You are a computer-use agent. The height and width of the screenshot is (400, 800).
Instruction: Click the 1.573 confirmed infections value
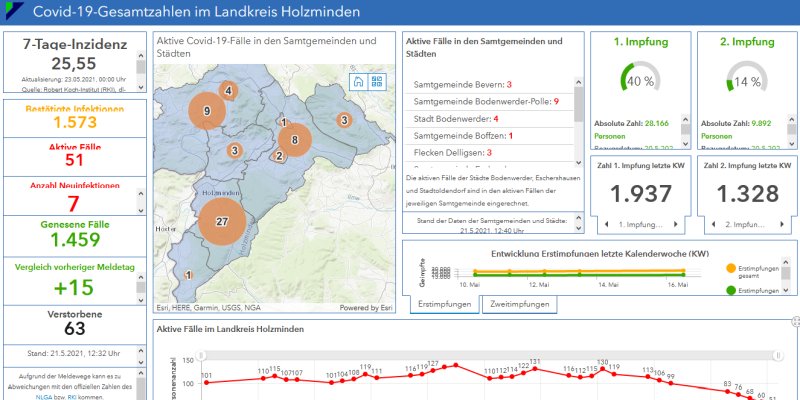click(x=74, y=122)
